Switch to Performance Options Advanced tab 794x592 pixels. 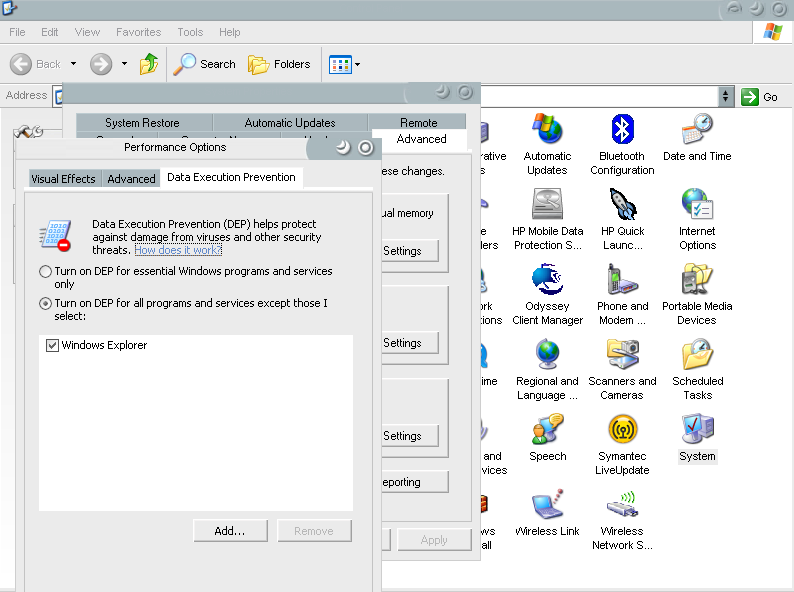coord(131,179)
